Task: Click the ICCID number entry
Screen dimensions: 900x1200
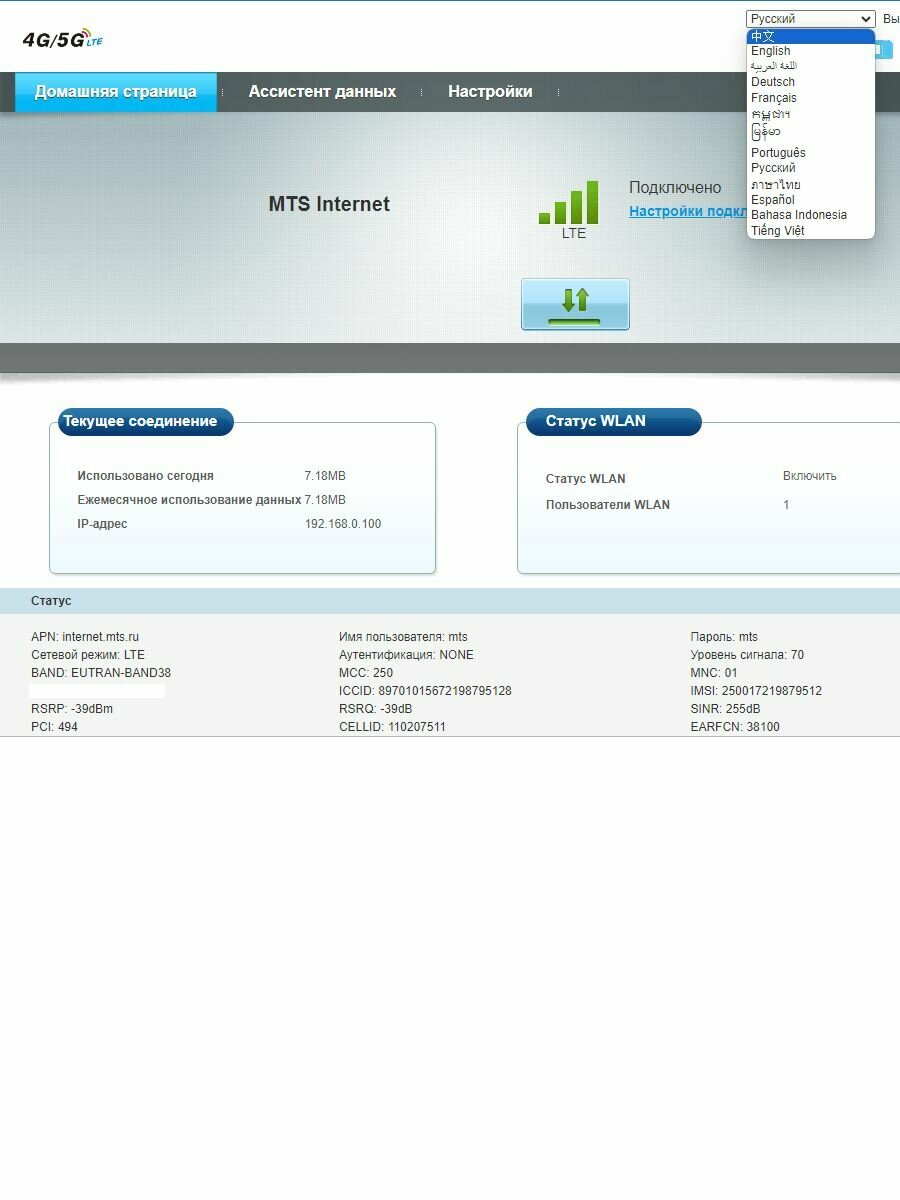Action: point(425,691)
